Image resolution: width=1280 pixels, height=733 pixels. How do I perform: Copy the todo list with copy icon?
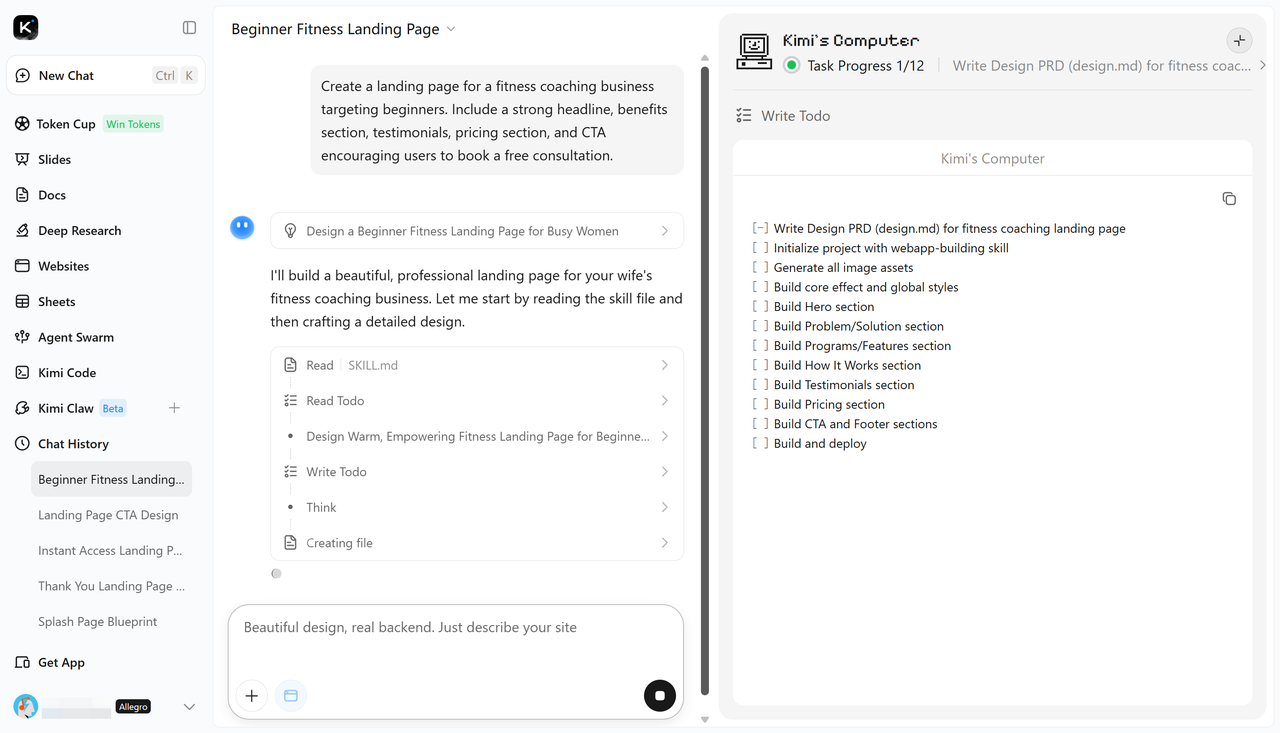coord(1229,199)
